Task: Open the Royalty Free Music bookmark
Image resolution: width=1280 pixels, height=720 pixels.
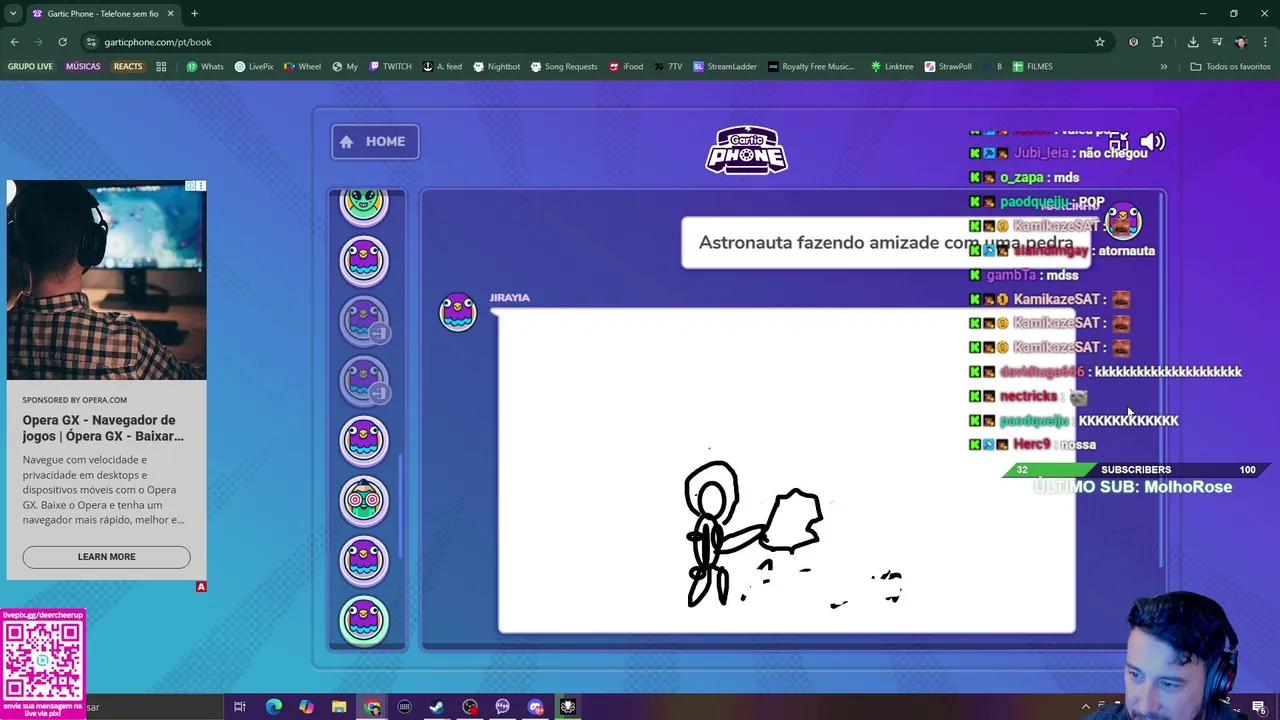Action: [811, 67]
